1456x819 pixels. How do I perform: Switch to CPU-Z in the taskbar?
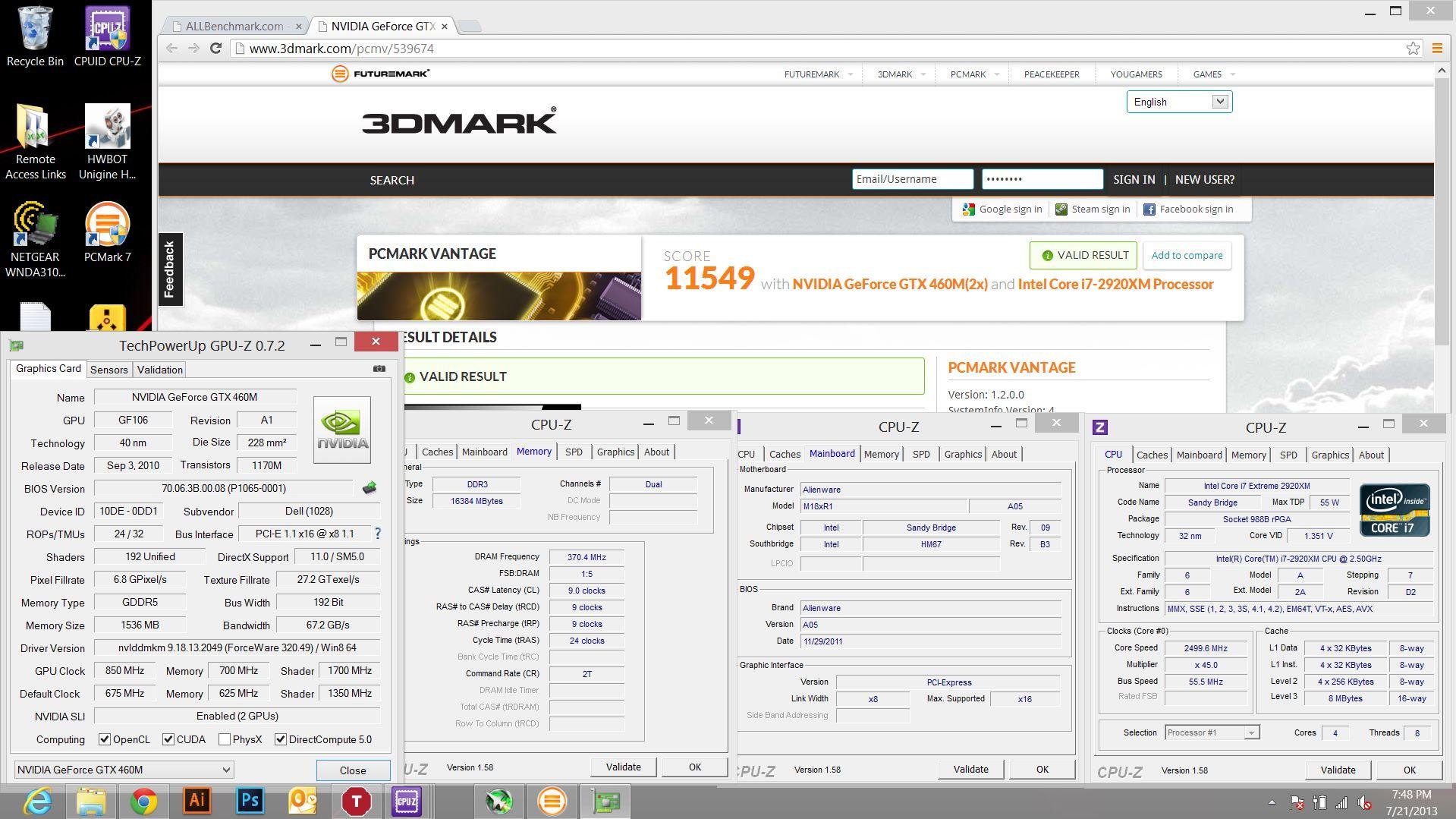[x=407, y=801]
